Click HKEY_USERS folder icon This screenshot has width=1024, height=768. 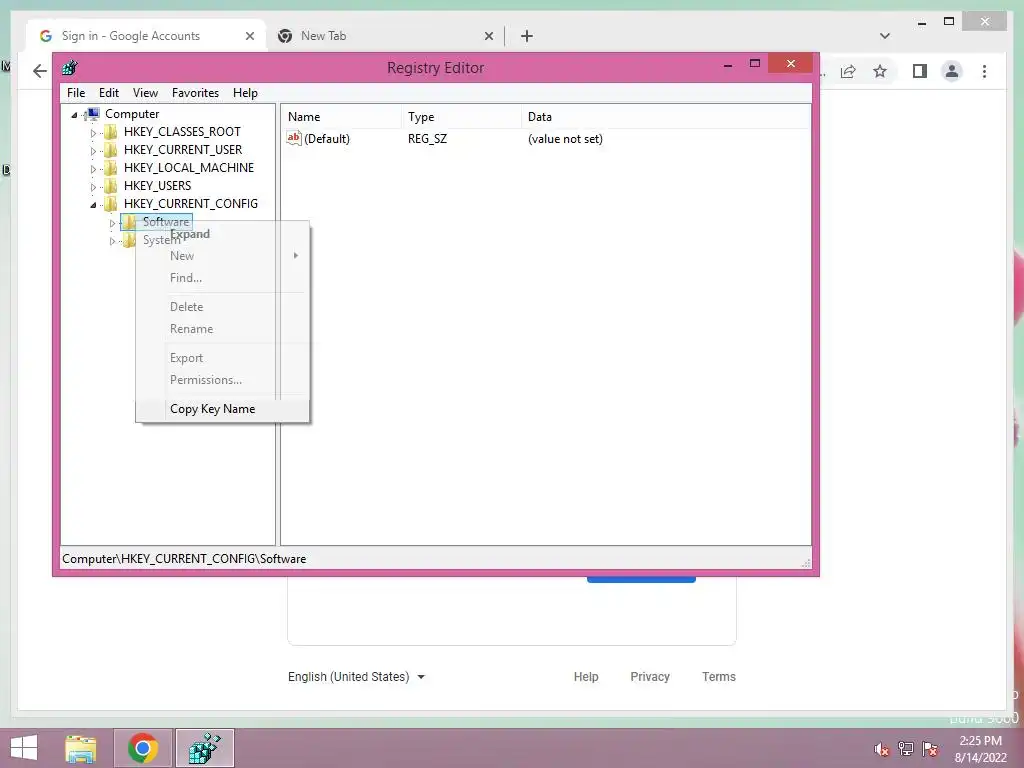tap(111, 186)
